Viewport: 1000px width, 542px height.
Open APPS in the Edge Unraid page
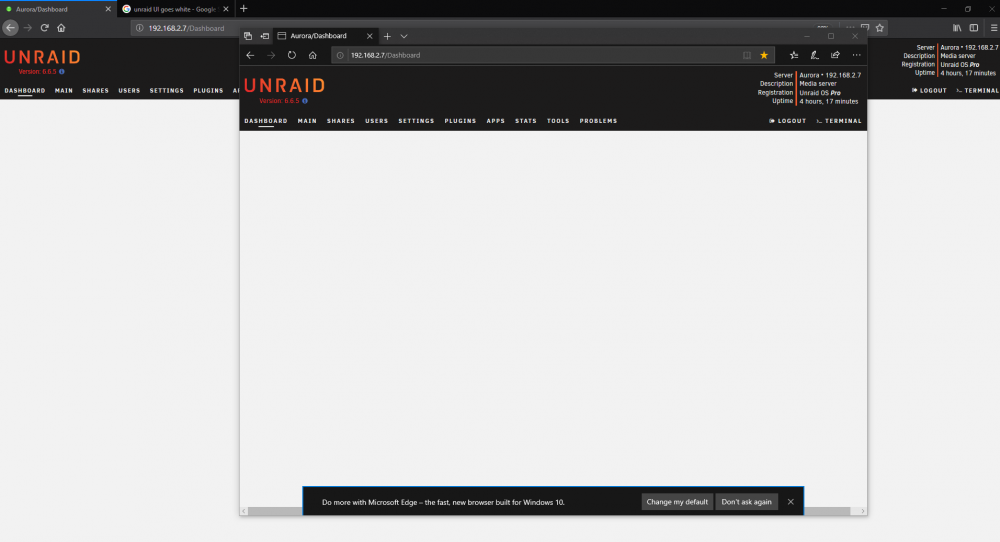click(496, 121)
